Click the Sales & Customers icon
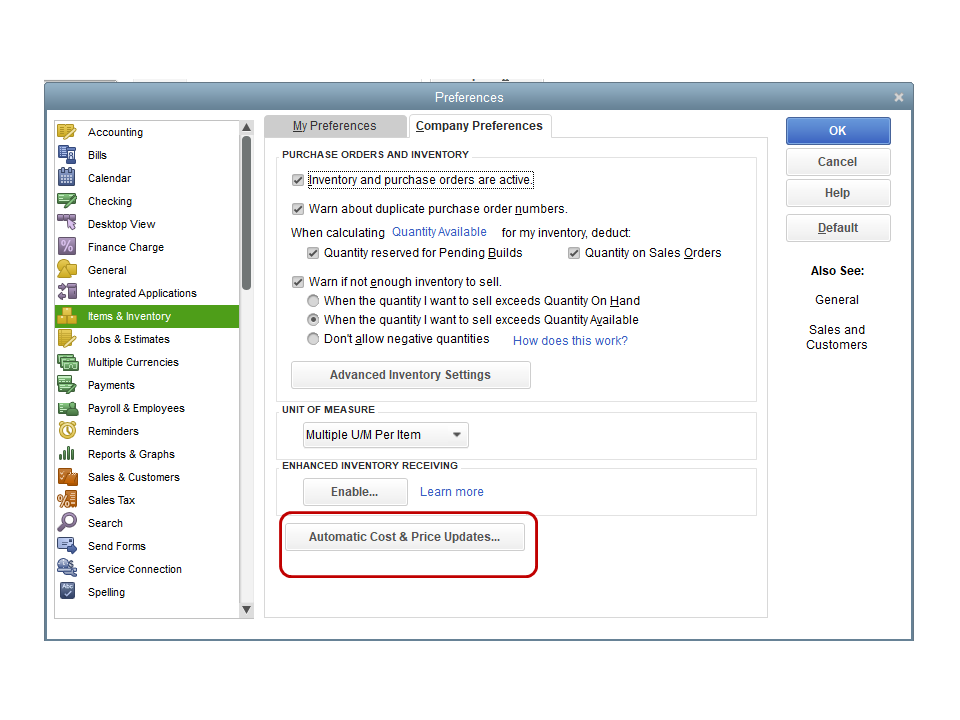960x720 pixels. pyautogui.click(x=67, y=476)
